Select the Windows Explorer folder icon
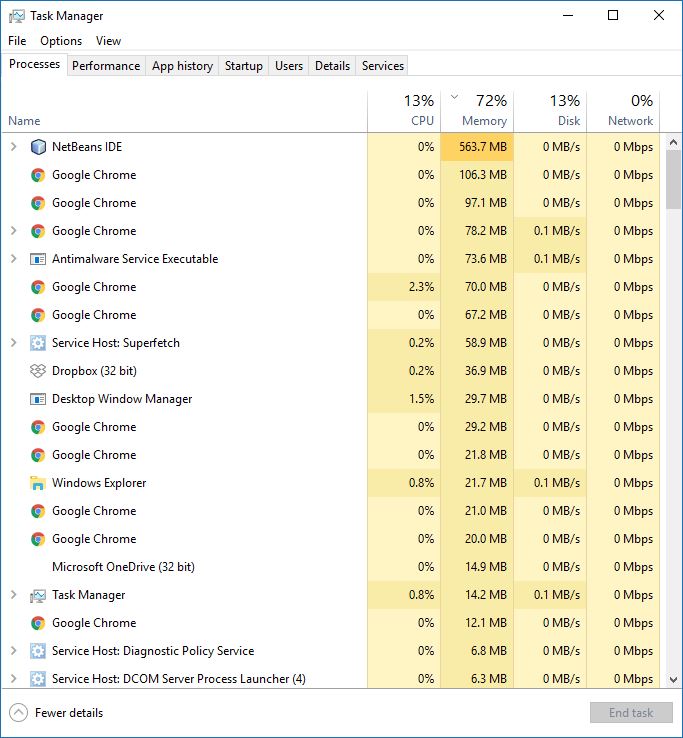This screenshot has width=683, height=738. pyautogui.click(x=38, y=483)
